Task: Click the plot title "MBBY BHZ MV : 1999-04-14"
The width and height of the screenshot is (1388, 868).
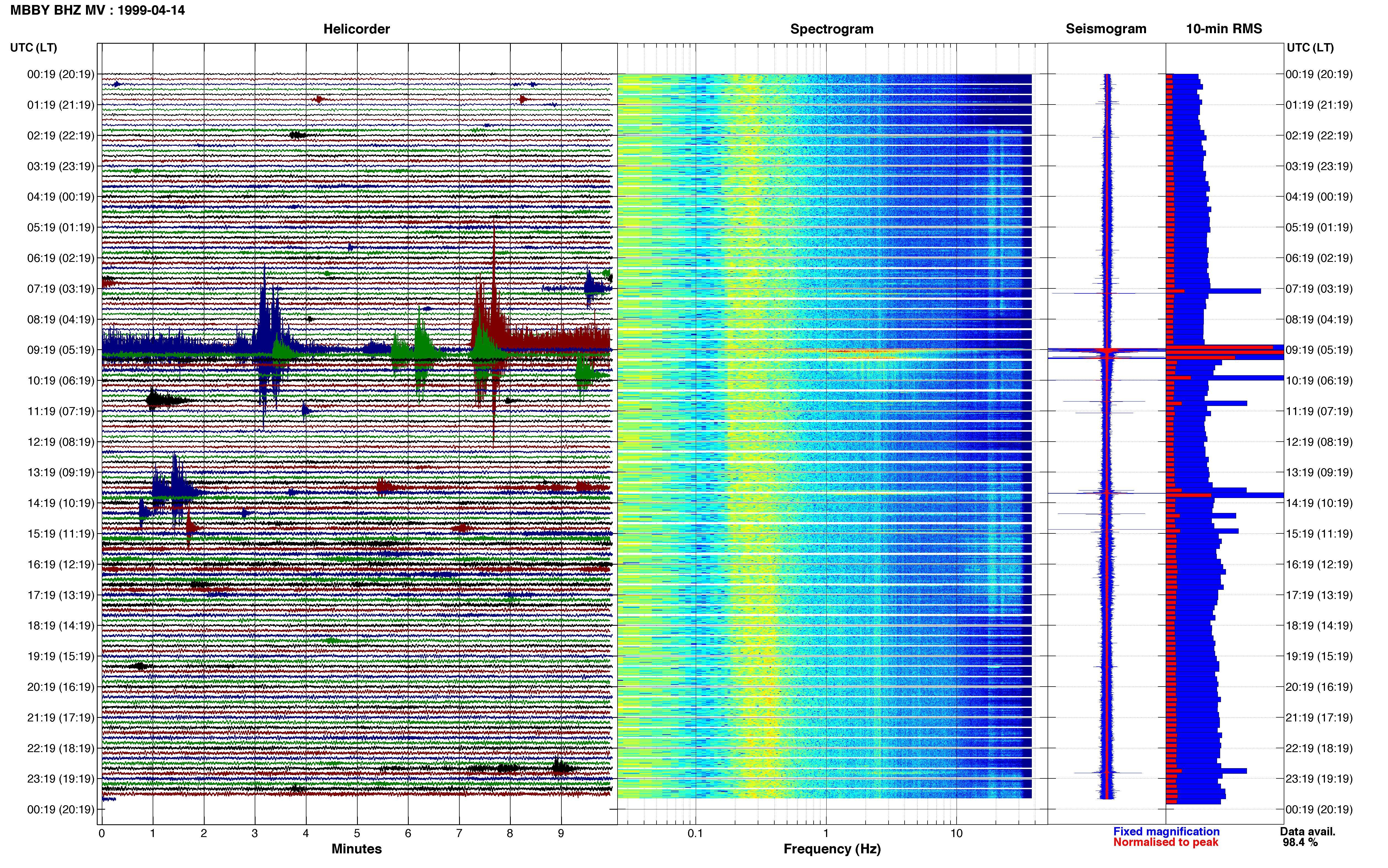Action: coord(98,10)
